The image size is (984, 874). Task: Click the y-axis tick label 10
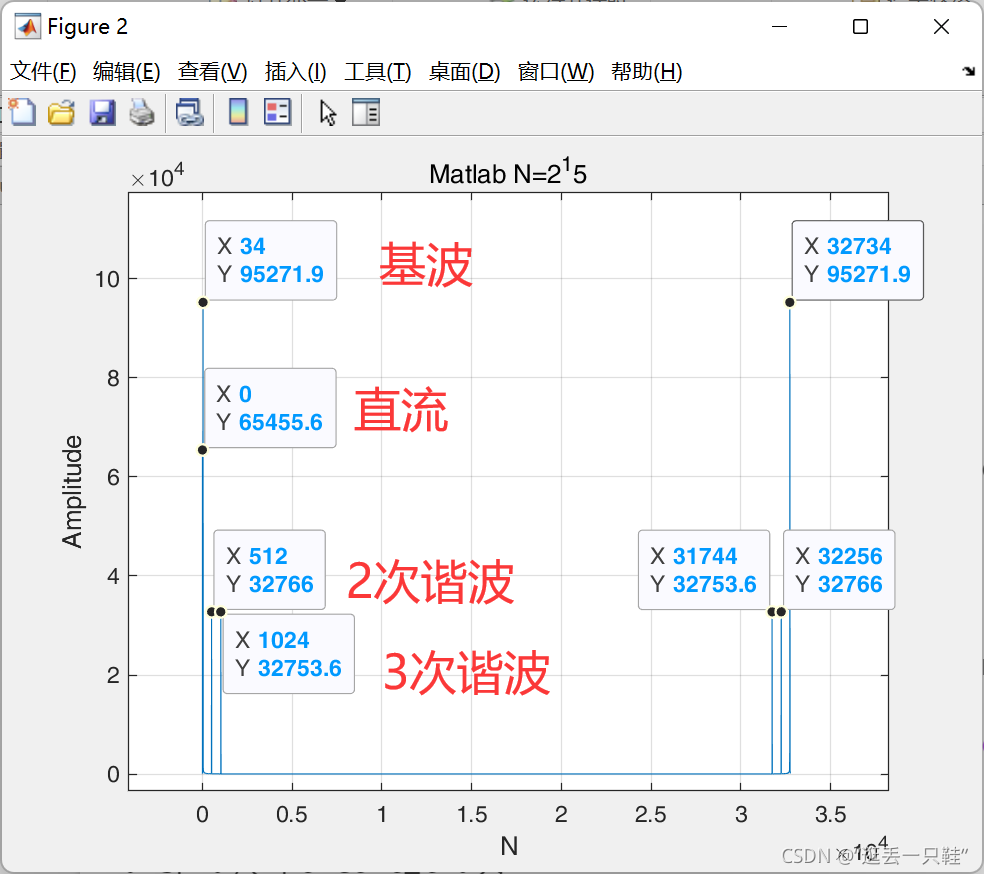tap(107, 279)
